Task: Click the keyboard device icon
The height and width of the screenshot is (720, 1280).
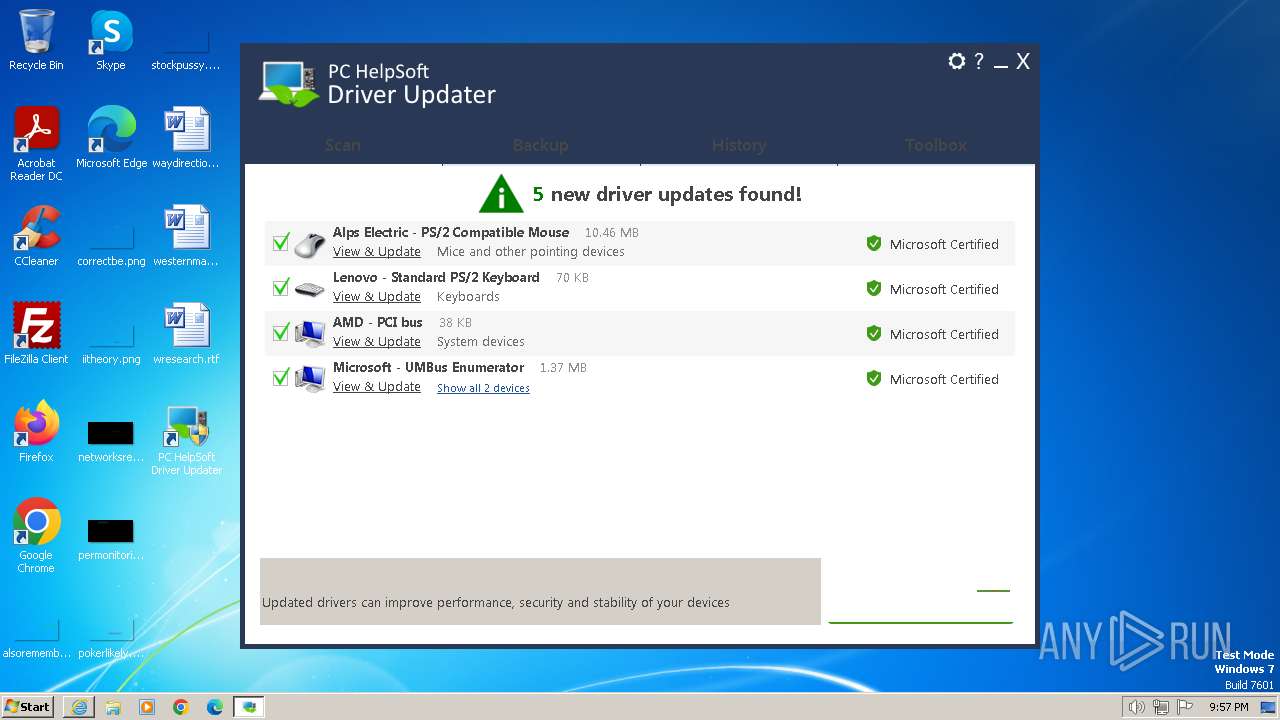Action: [x=310, y=290]
